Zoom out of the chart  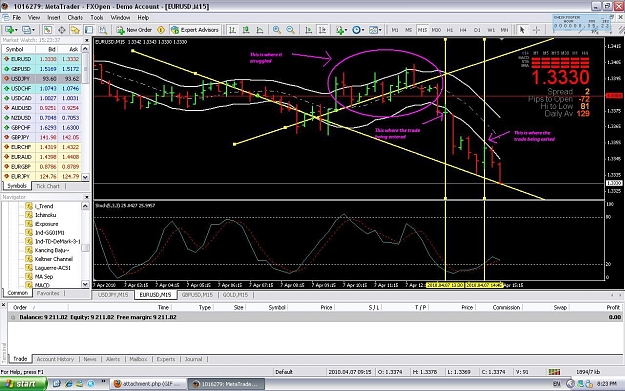(x=291, y=30)
